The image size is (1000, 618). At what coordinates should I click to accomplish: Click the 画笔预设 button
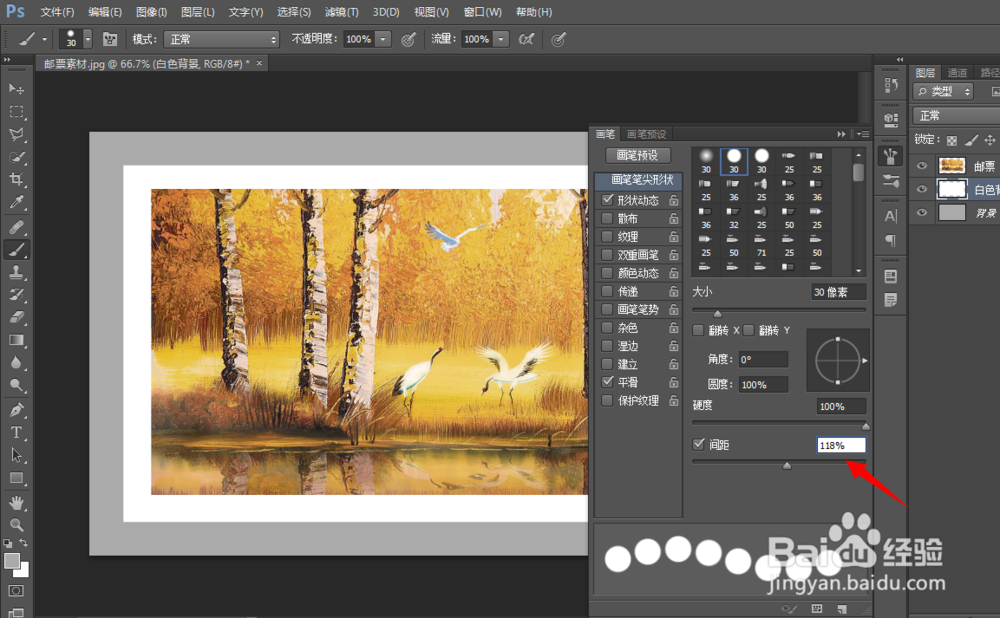pos(637,155)
